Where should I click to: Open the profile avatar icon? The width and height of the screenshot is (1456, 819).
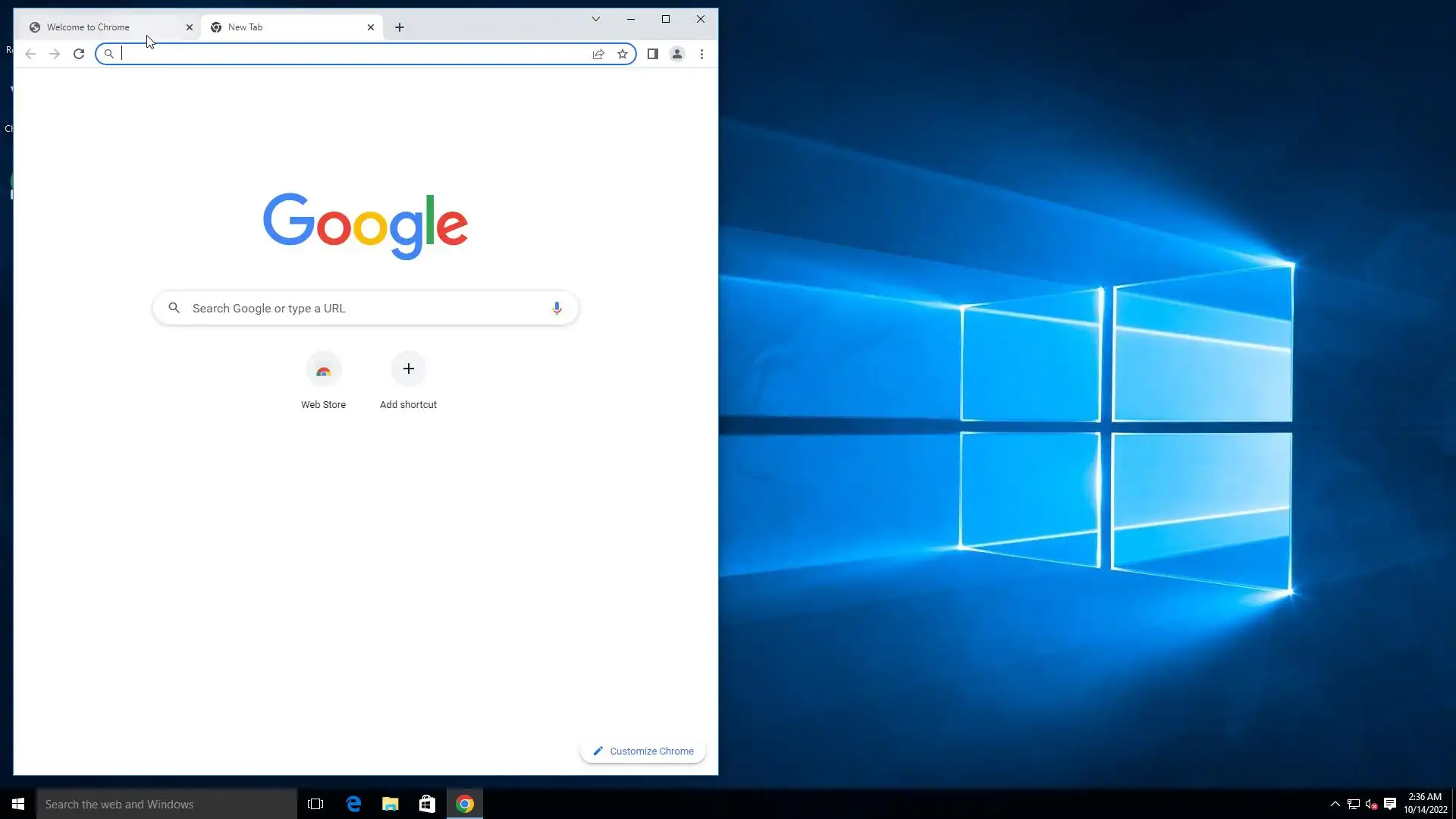click(677, 54)
